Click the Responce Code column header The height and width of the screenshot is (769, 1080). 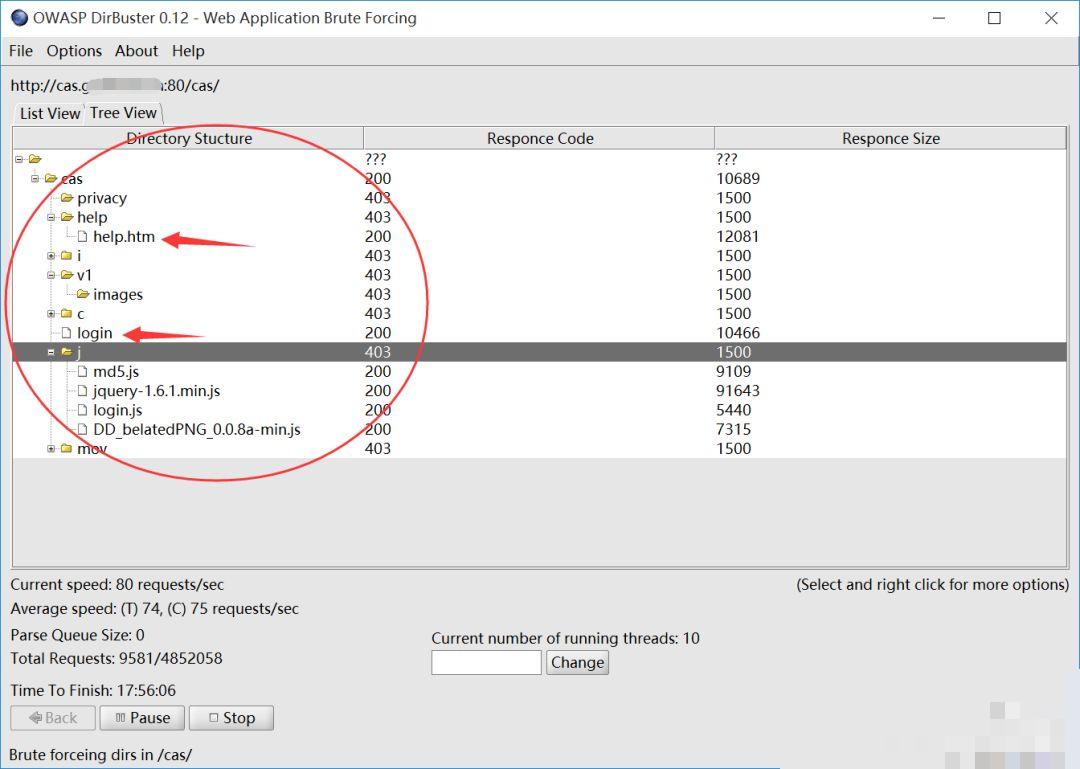(539, 139)
